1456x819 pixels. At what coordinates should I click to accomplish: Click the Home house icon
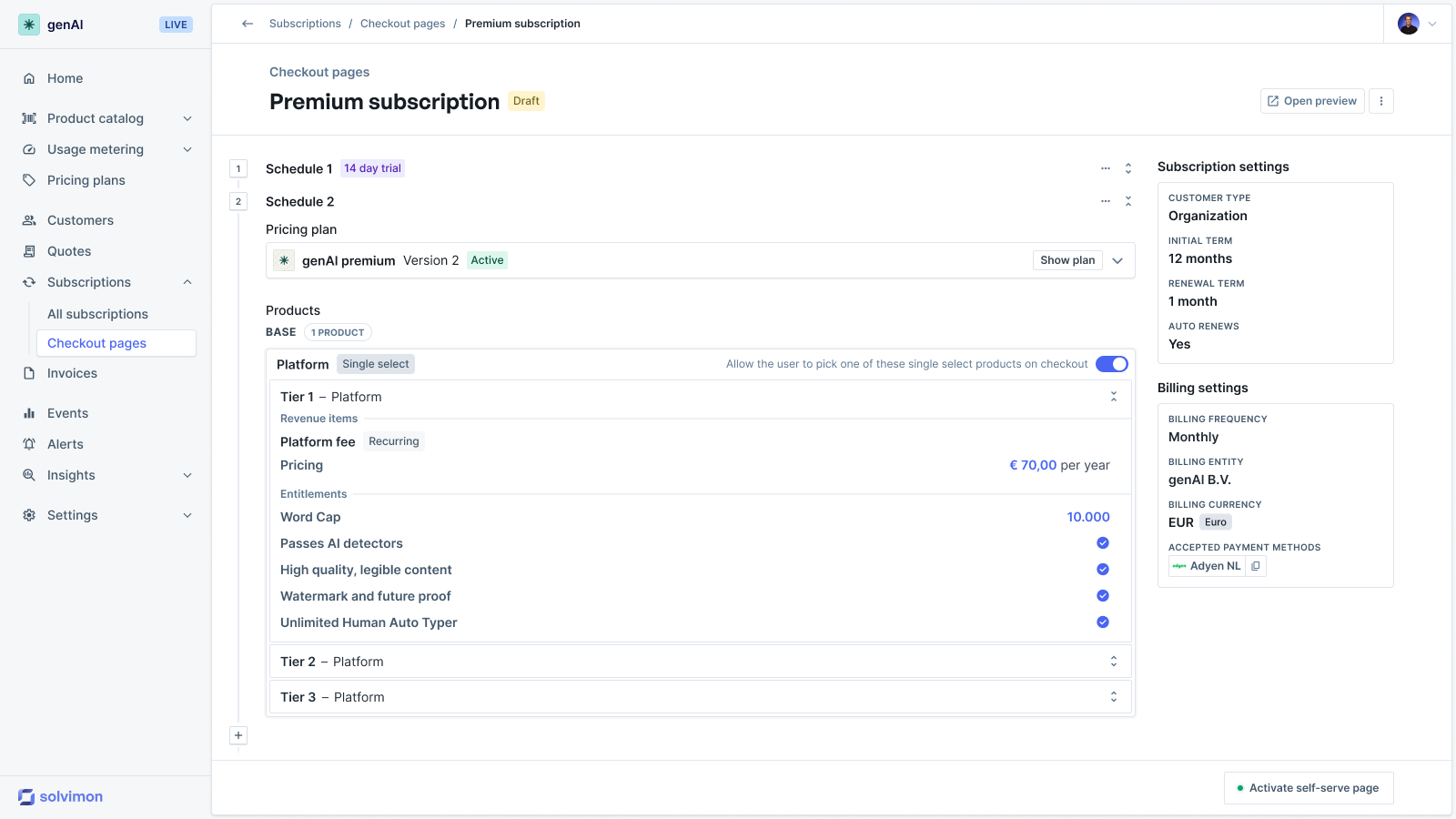29,78
